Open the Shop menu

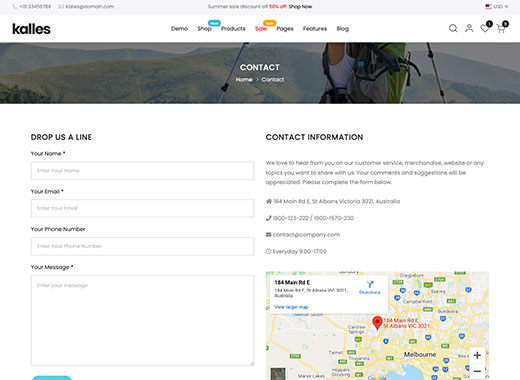(204, 29)
